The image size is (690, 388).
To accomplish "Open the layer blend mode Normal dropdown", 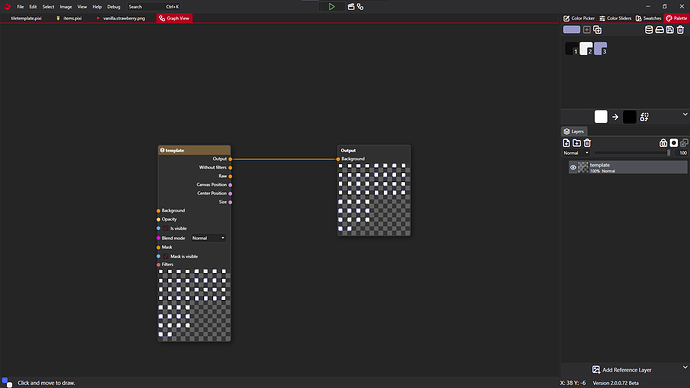I will point(576,153).
